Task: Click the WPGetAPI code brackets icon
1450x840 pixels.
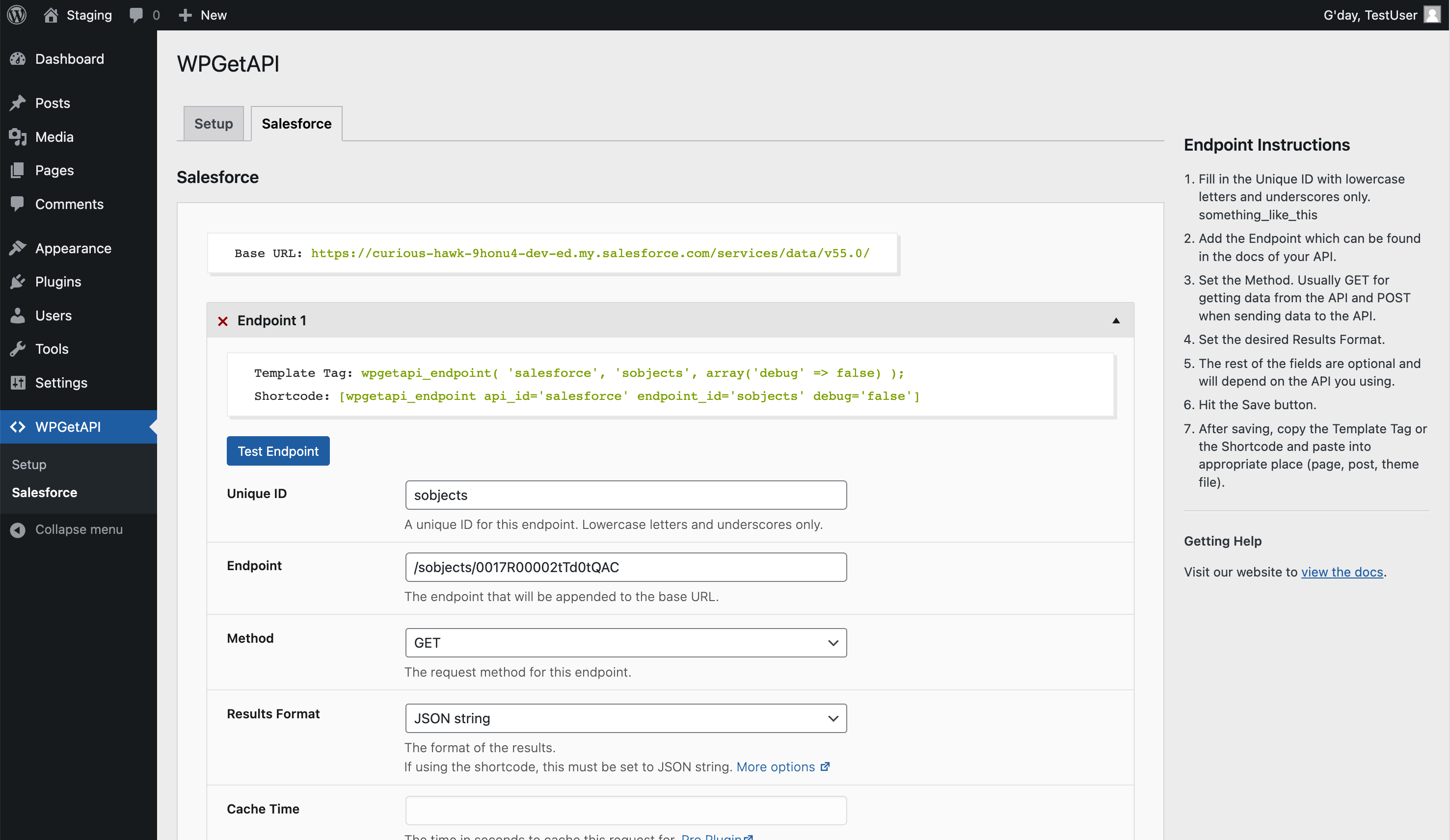Action: [x=18, y=427]
